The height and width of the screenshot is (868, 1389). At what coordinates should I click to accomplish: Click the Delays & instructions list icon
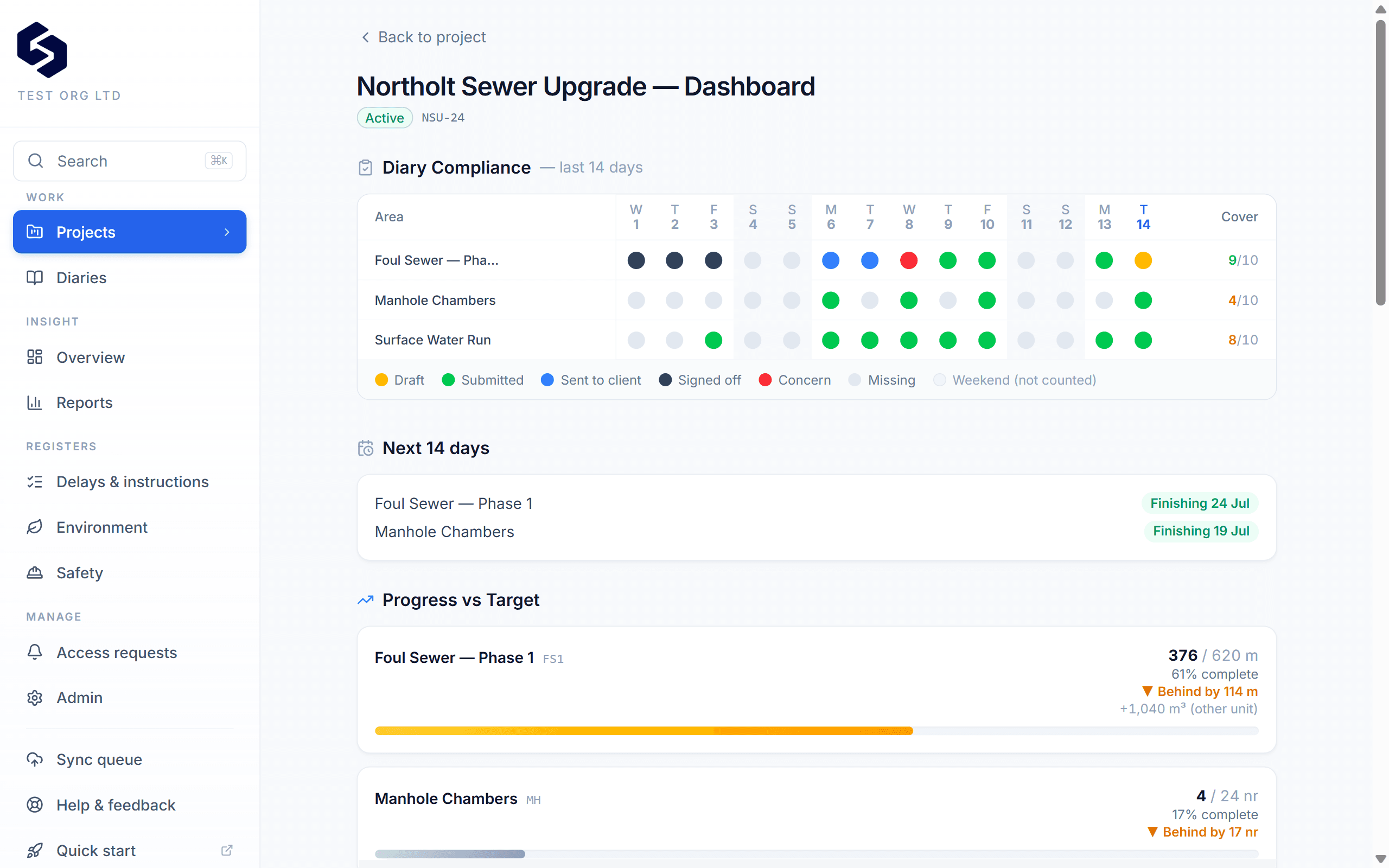(35, 482)
